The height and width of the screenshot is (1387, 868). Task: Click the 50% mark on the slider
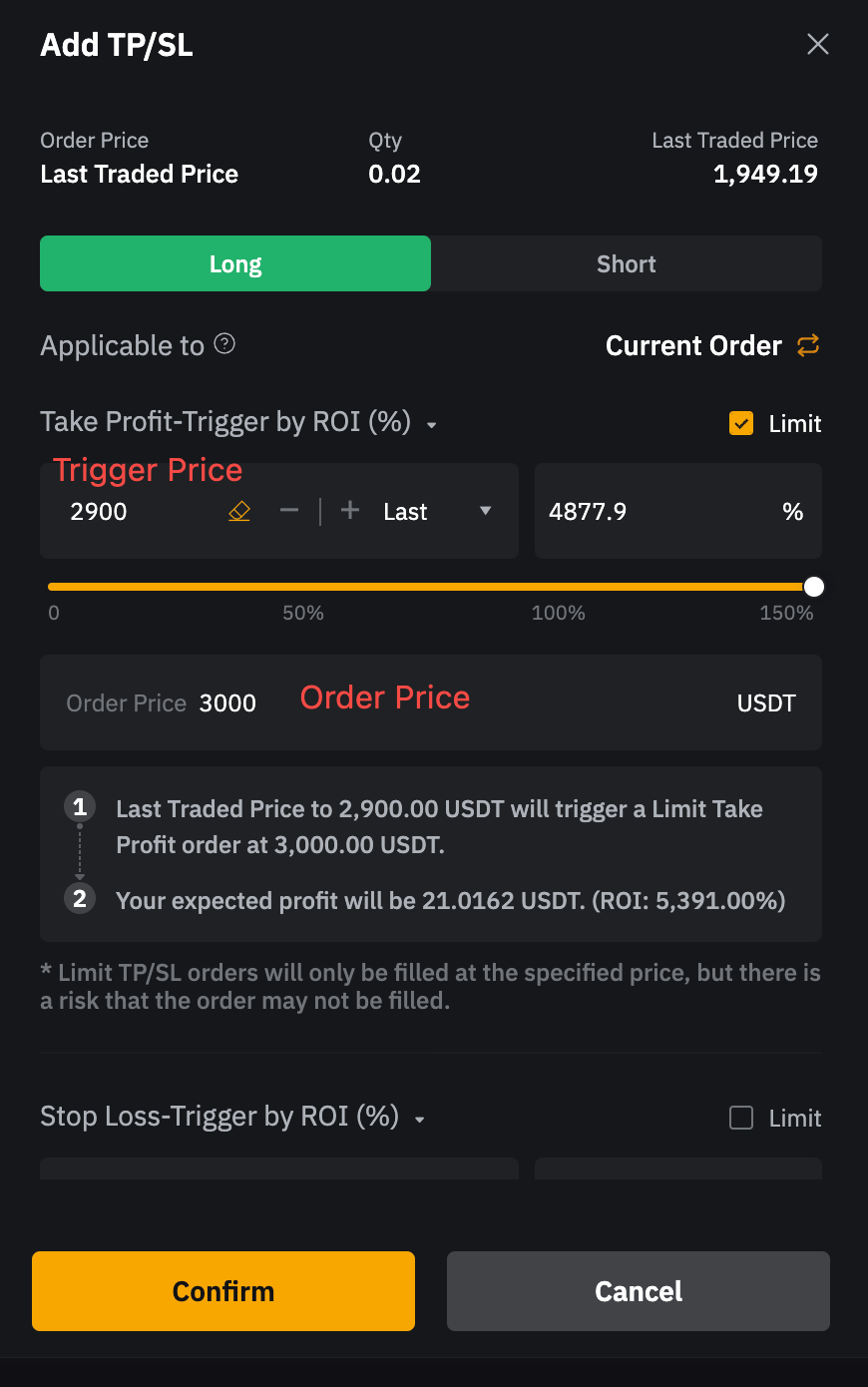[303, 587]
